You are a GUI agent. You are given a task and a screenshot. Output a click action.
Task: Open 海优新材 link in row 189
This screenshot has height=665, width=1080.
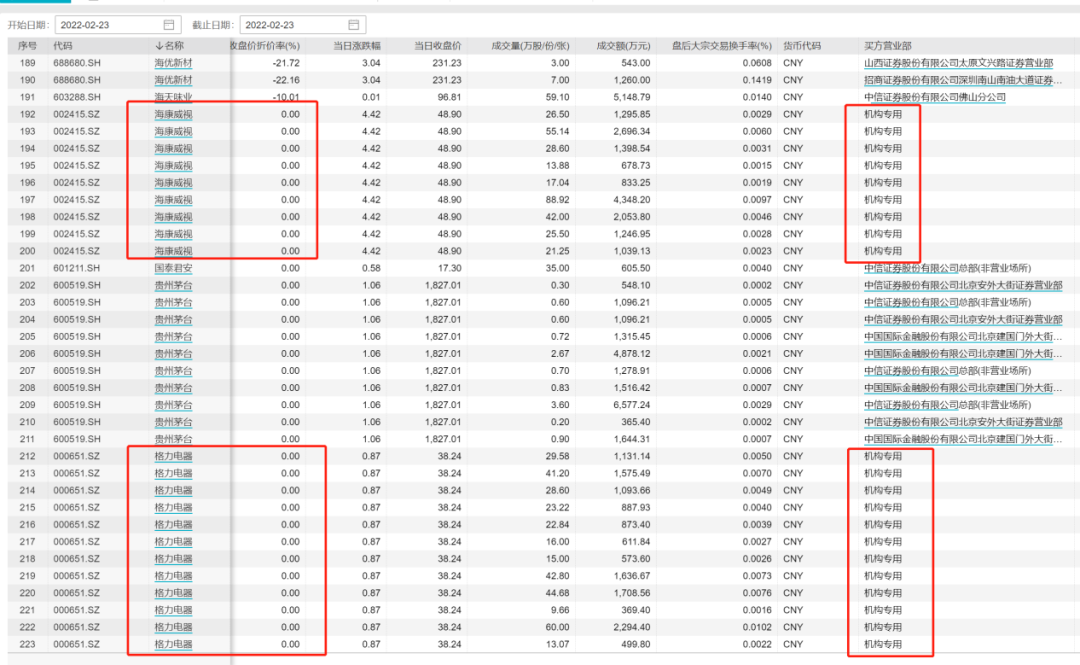pos(173,63)
